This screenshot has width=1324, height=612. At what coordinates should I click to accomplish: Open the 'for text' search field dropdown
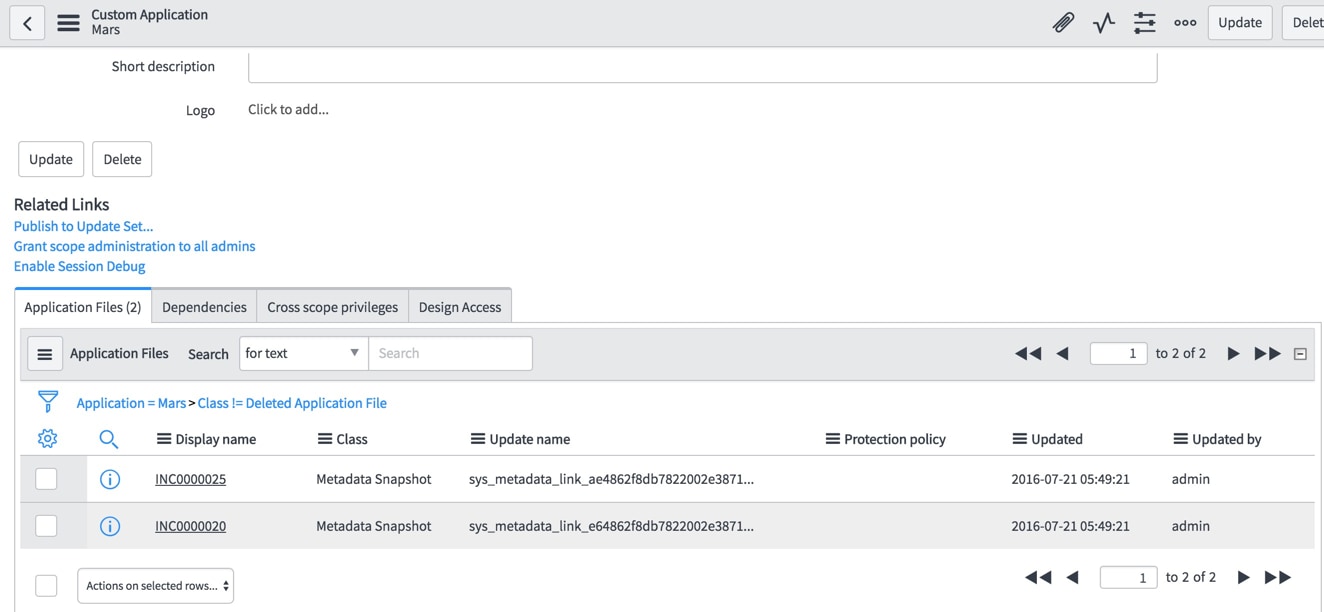click(303, 353)
